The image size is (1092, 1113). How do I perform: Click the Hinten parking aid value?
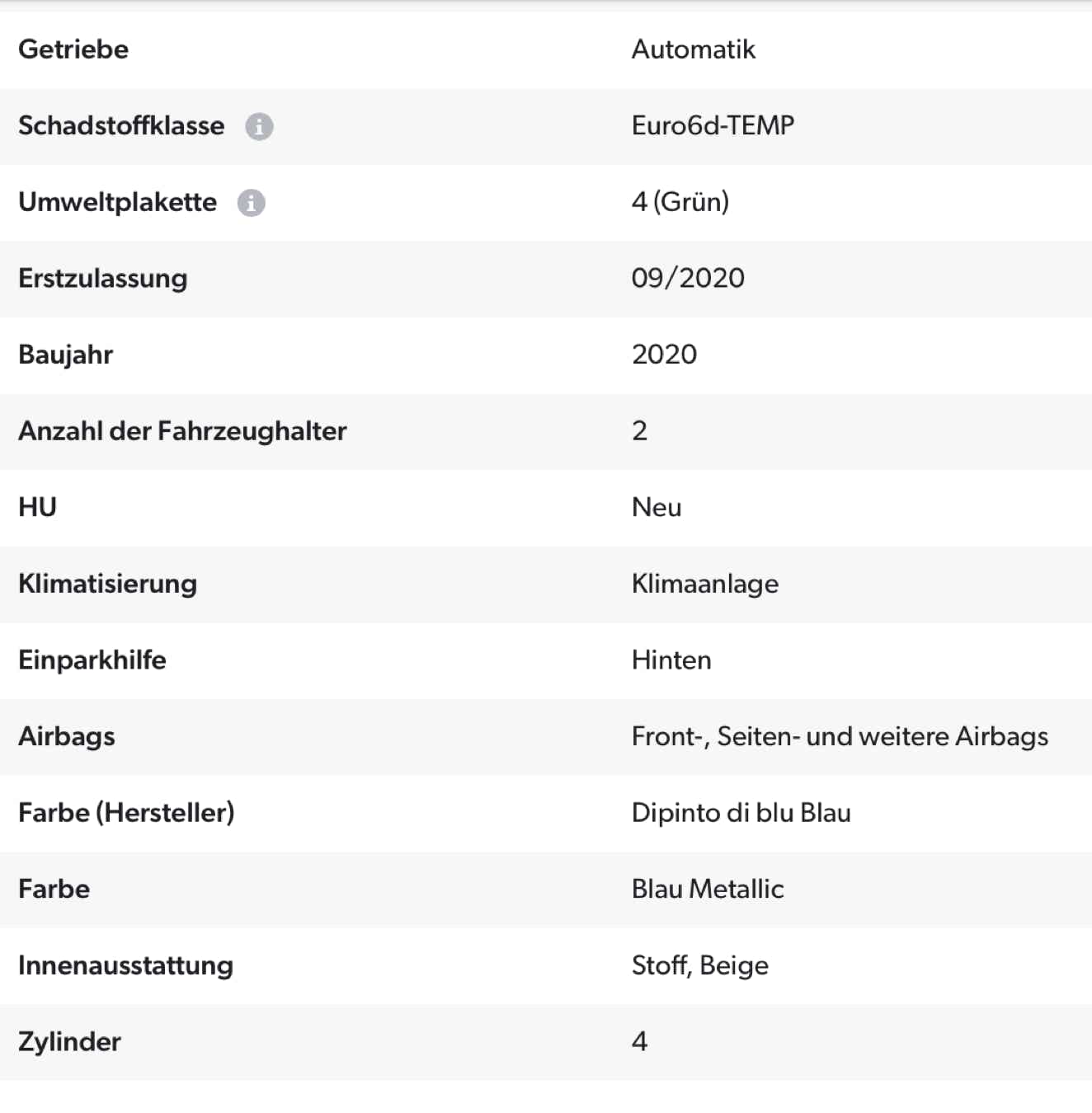point(671,660)
